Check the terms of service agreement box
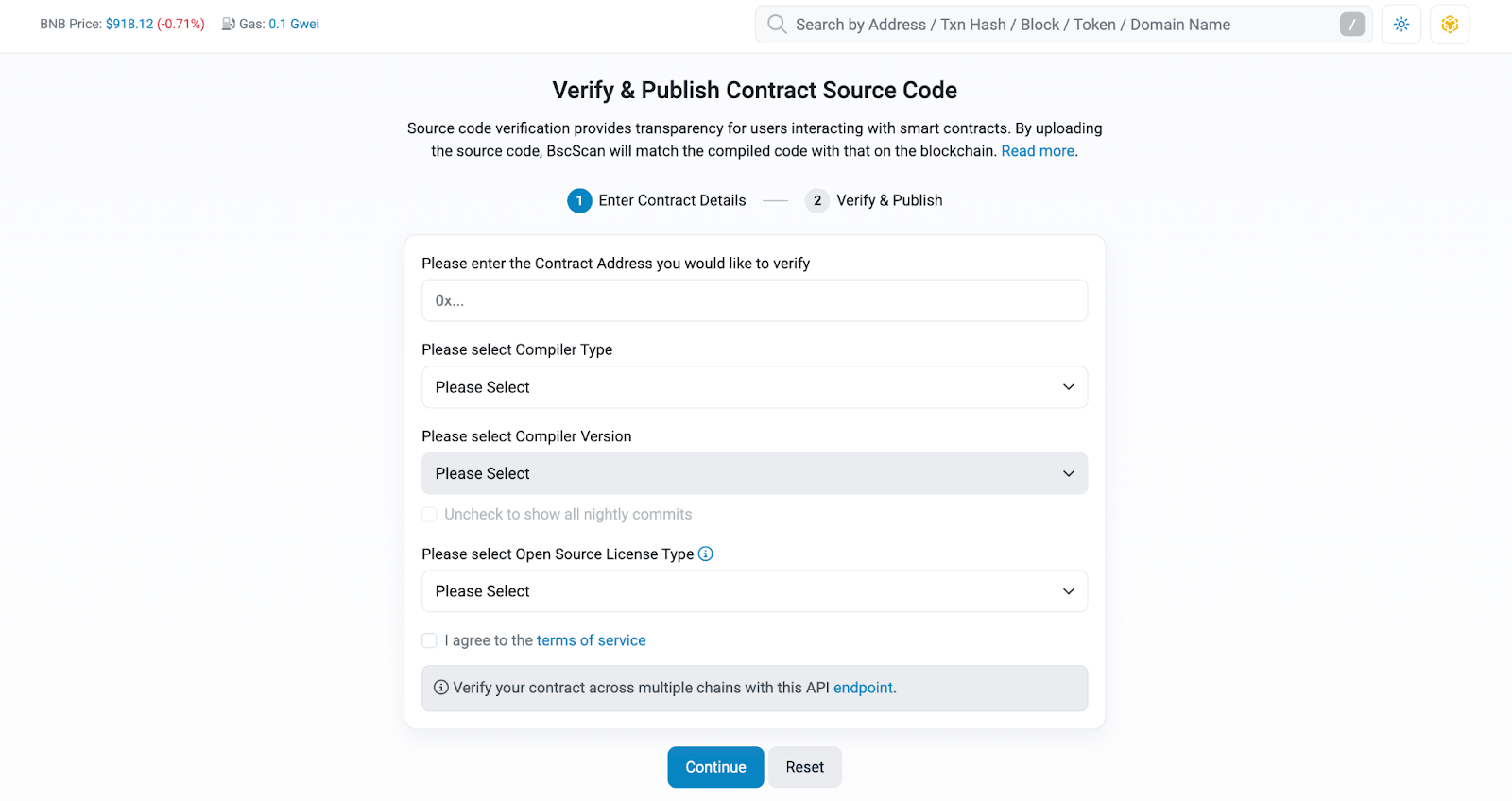Viewport: 1512px width, 801px height. coord(429,640)
